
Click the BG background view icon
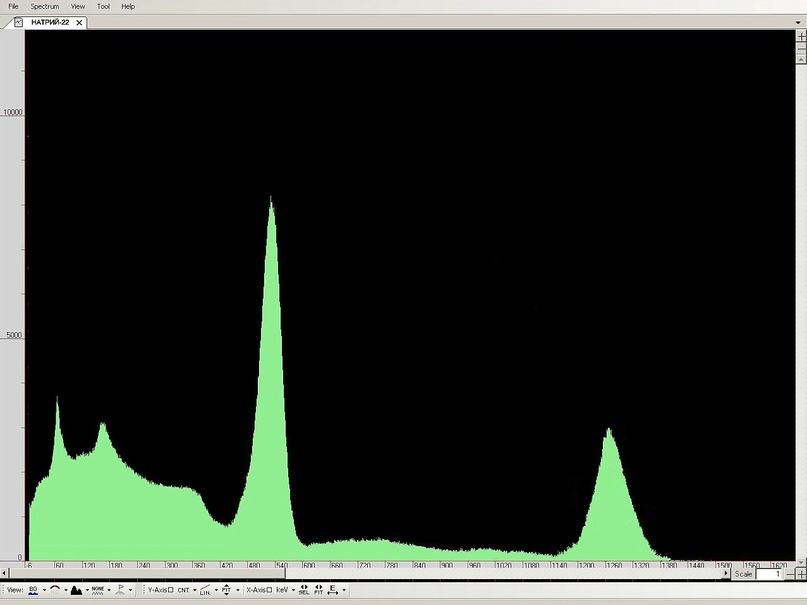pos(32,590)
